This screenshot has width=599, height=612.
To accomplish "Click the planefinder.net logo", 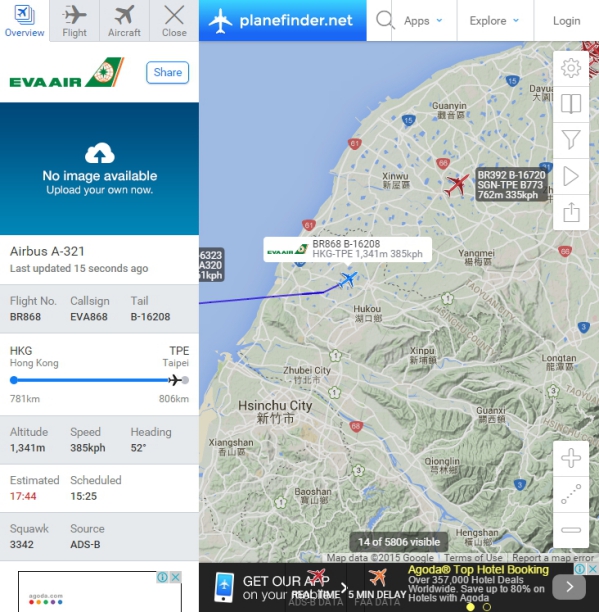I will (283, 20).
